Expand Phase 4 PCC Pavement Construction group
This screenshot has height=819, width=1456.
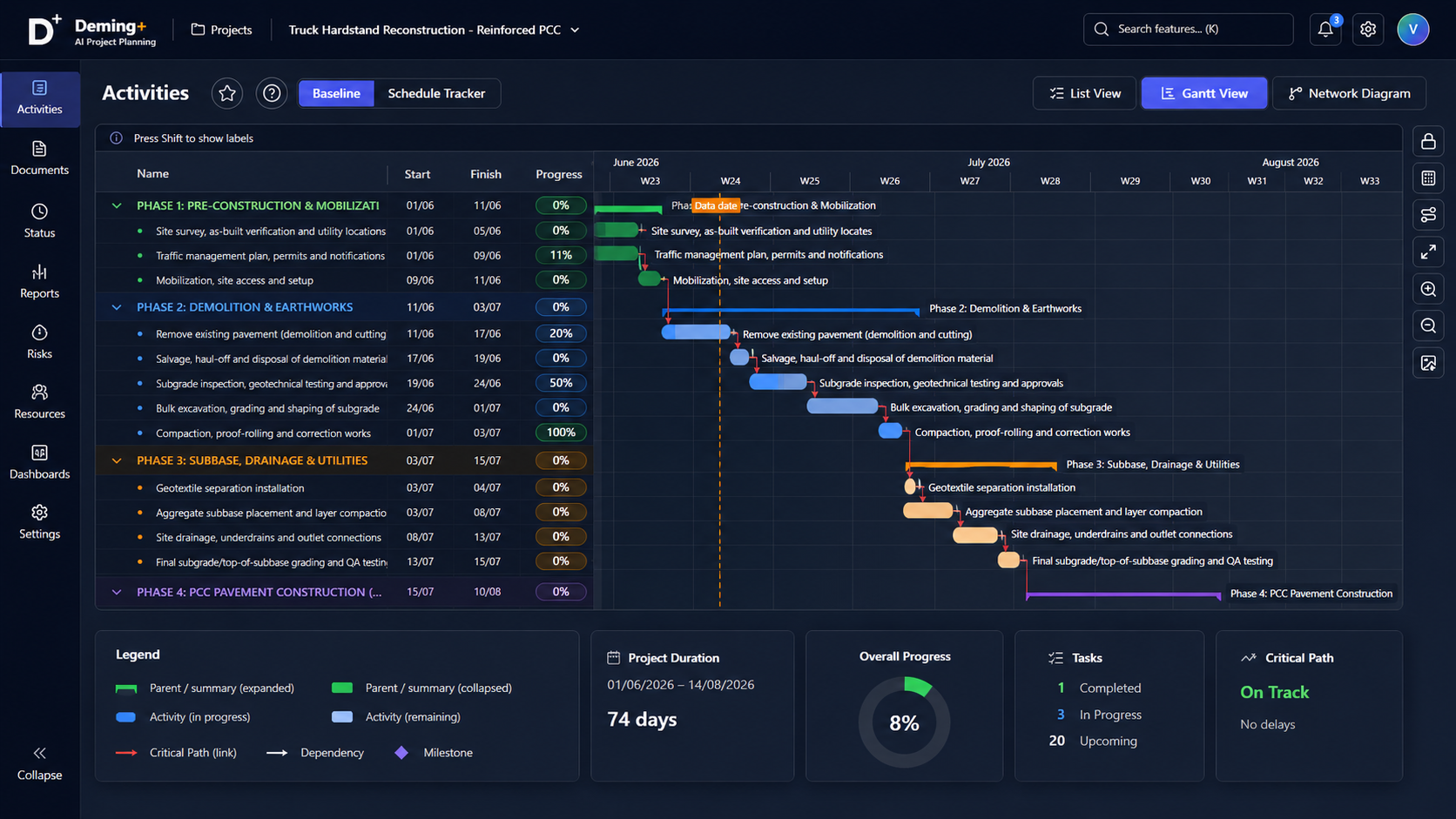[117, 592]
